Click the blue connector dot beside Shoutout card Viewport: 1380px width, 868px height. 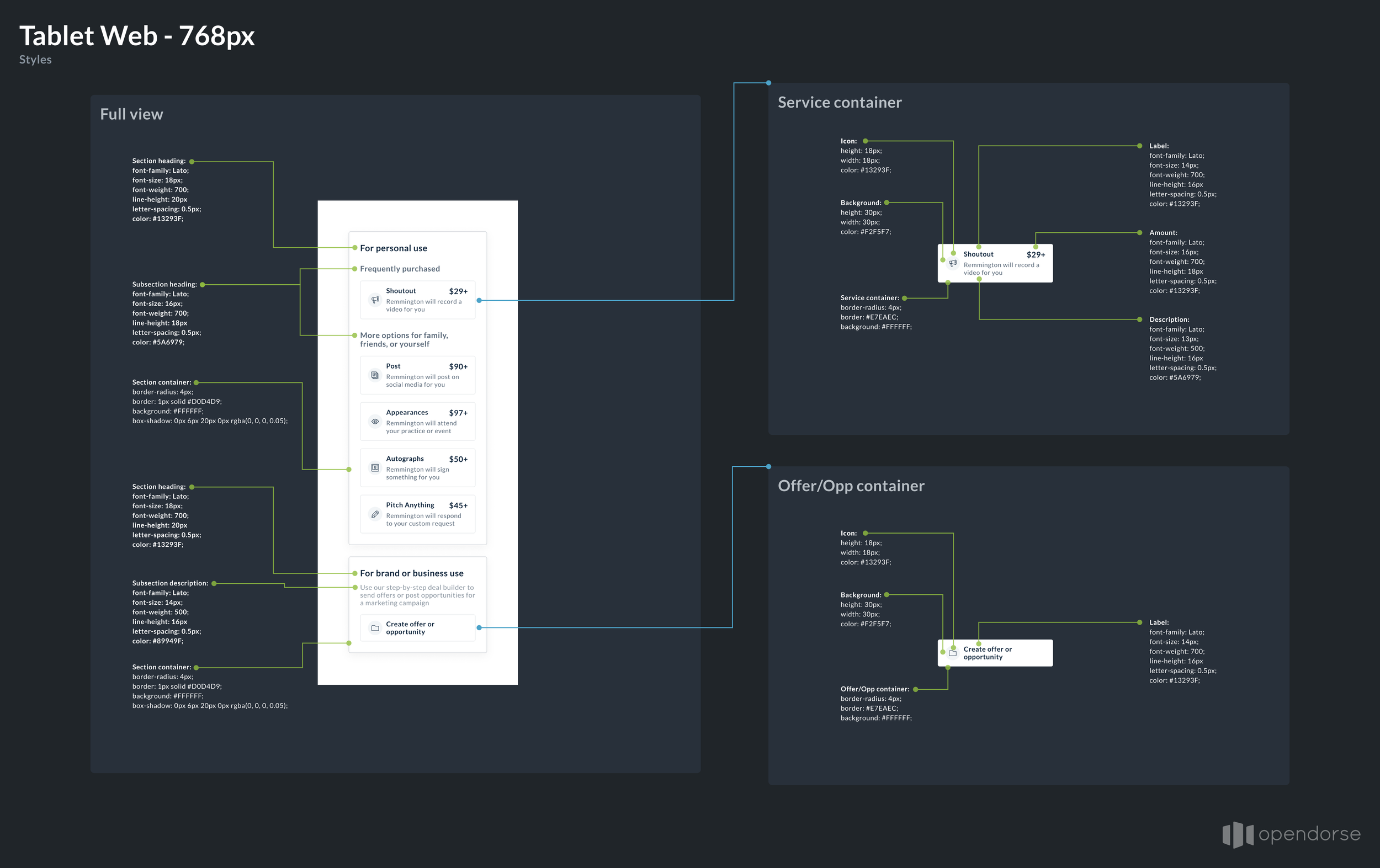pos(479,300)
